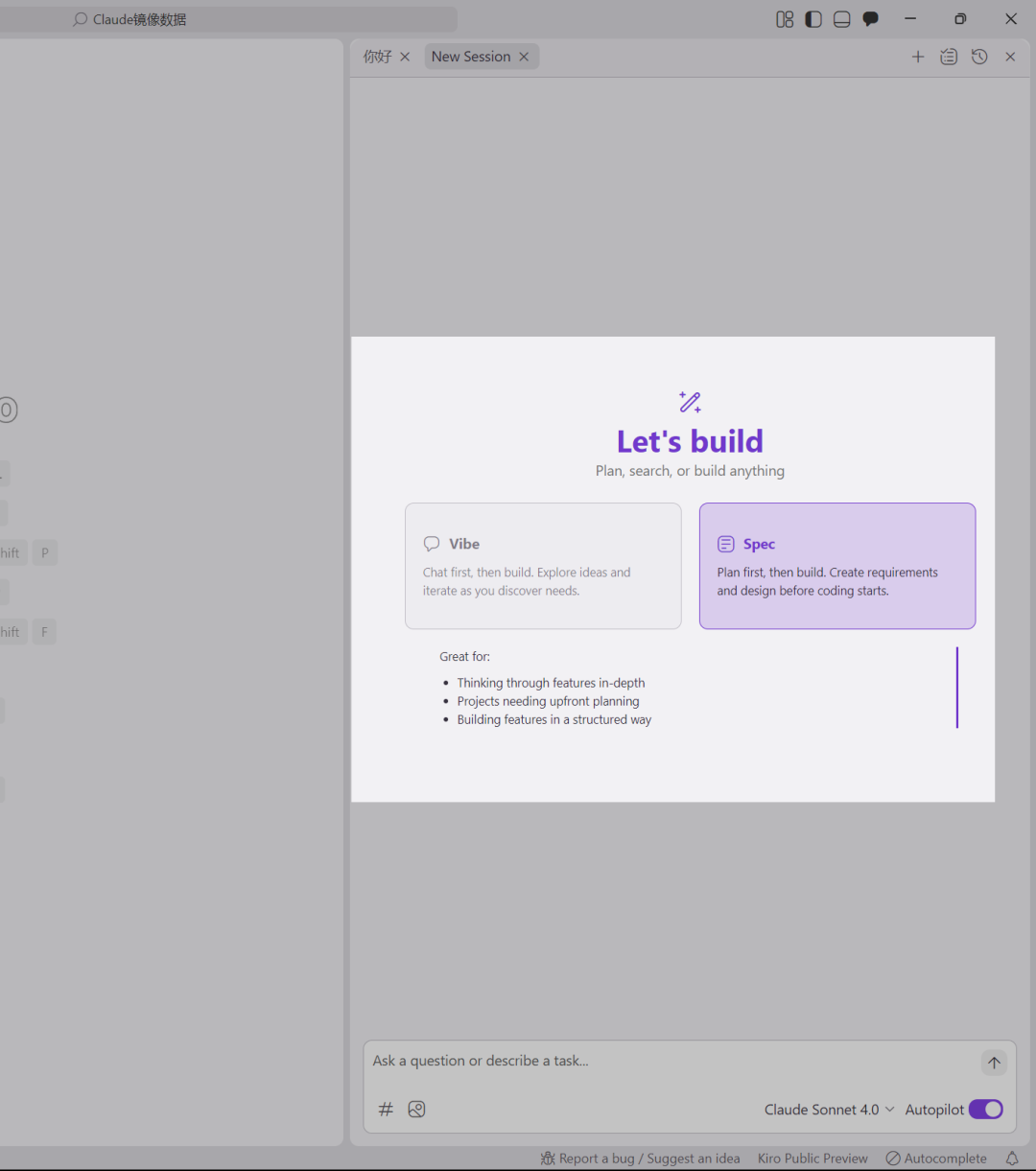This screenshot has width=1036, height=1171.
Task: Close the chat panel with X icon
Action: click(1010, 57)
